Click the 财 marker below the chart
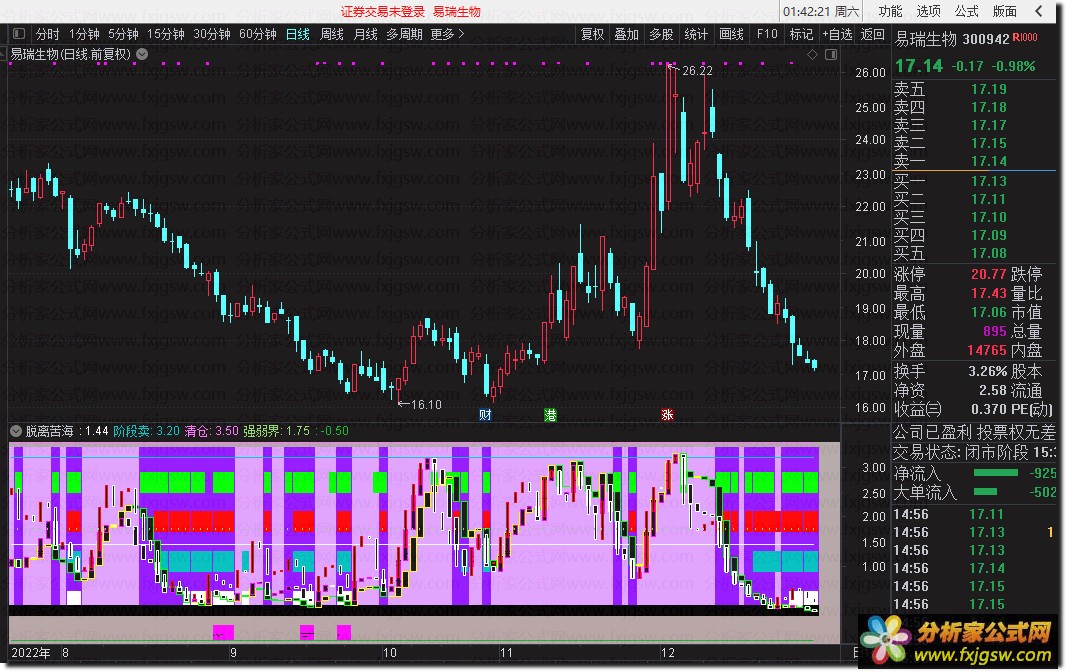Image resolution: width=1068 pixels, height=672 pixels. tap(485, 415)
